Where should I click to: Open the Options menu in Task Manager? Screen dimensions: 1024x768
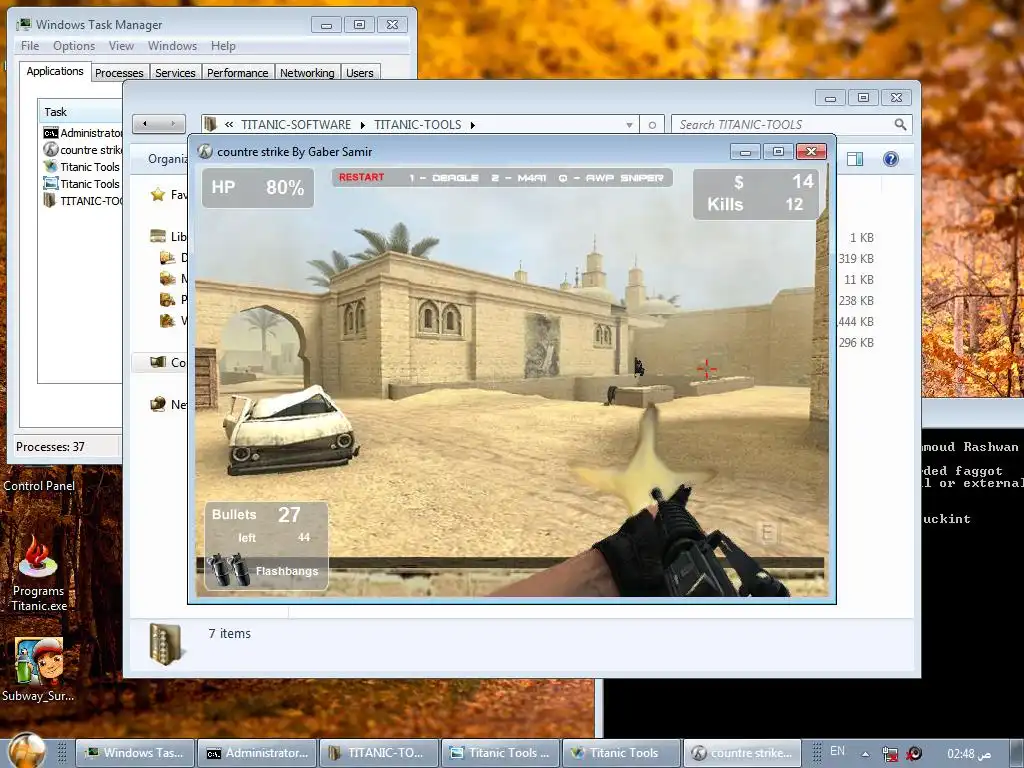pyautogui.click(x=74, y=46)
